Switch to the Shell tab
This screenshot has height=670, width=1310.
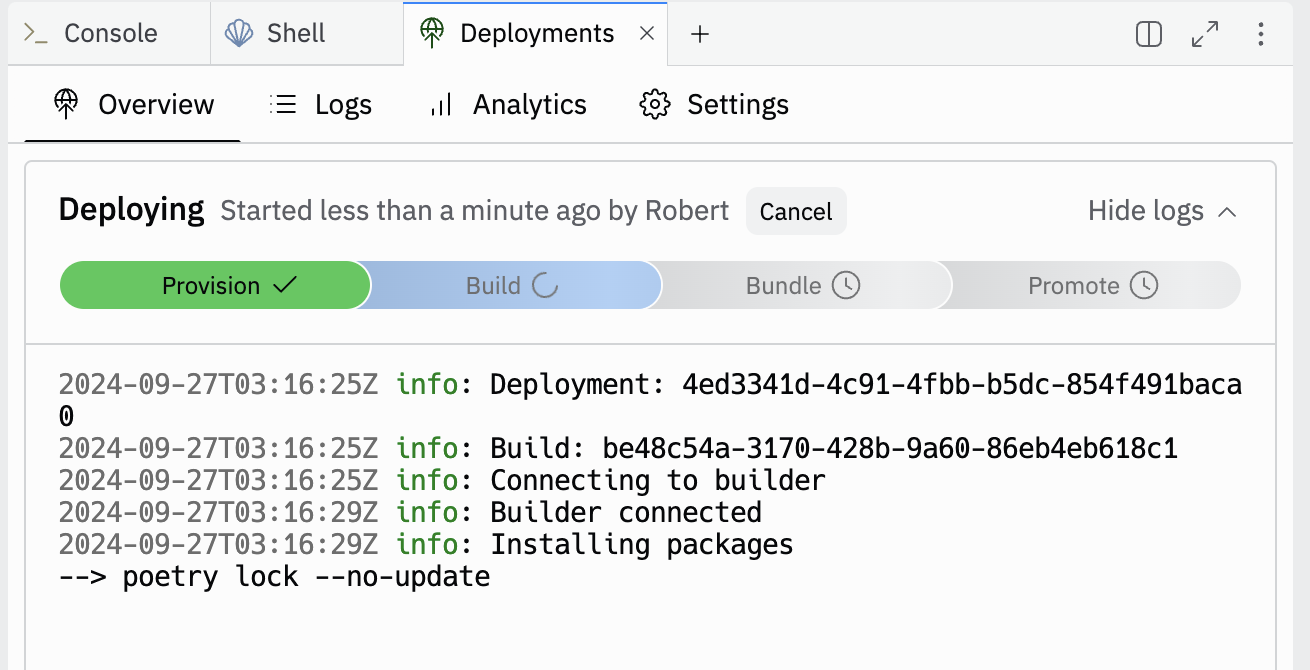pos(295,33)
